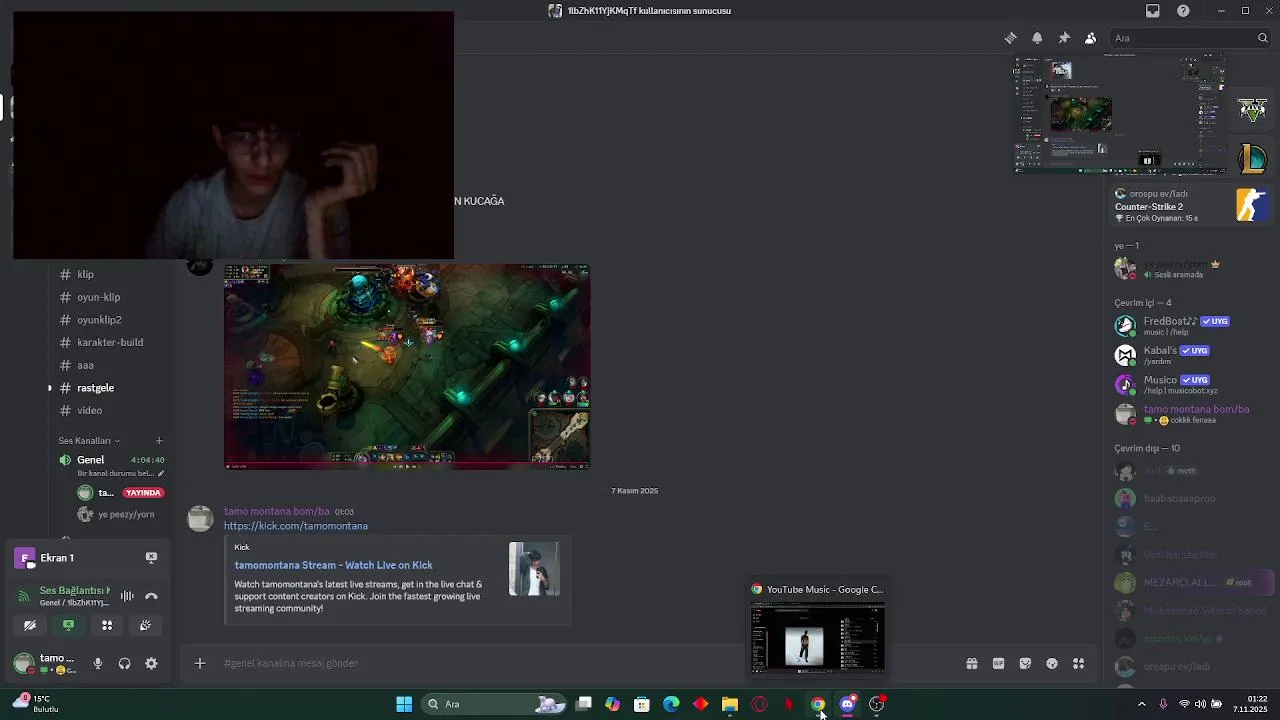Select the oyun-klip channel
The width and height of the screenshot is (1280, 720).
[x=108, y=297]
